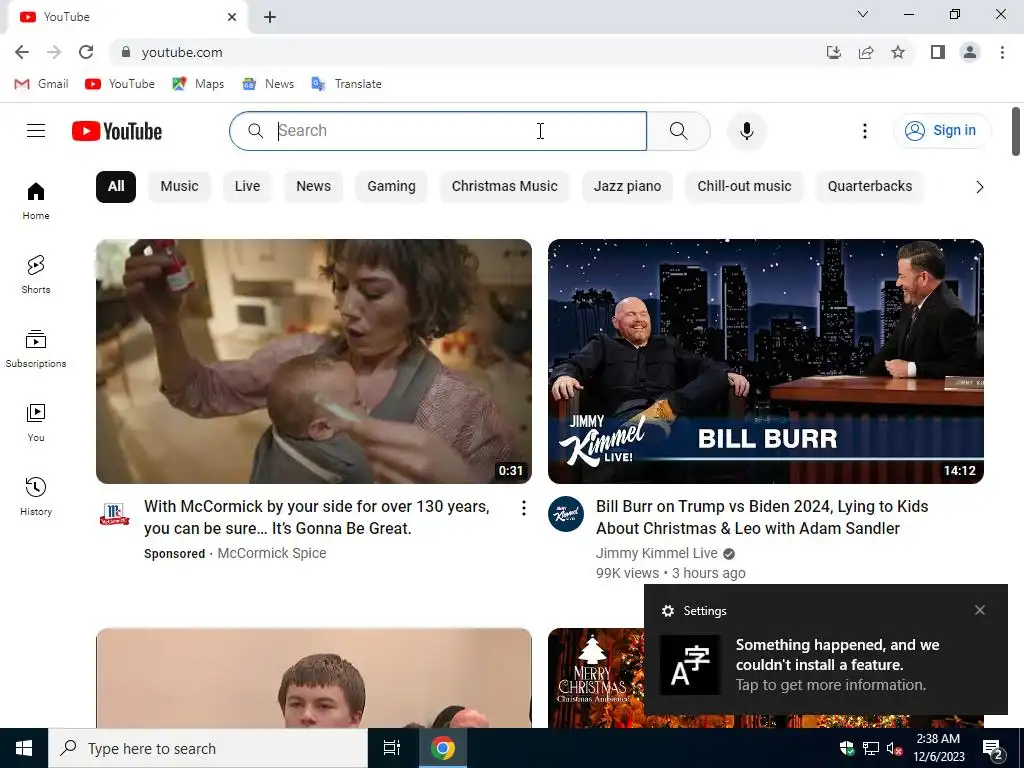Click Jimmy Kimmel Live channel avatar
Screen dimensions: 1024x768
[566, 513]
